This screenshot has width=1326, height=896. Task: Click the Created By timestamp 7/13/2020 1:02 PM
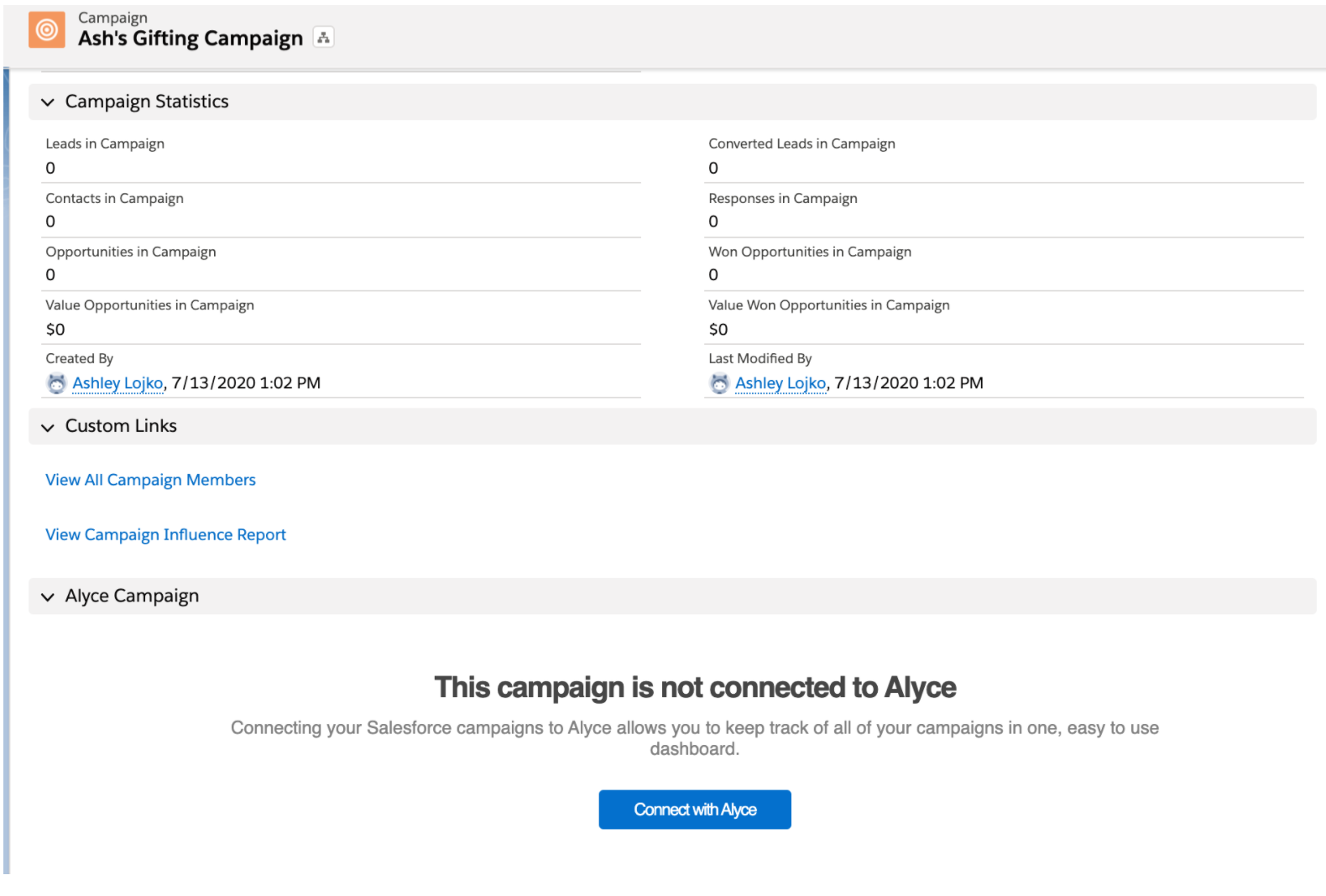click(246, 383)
